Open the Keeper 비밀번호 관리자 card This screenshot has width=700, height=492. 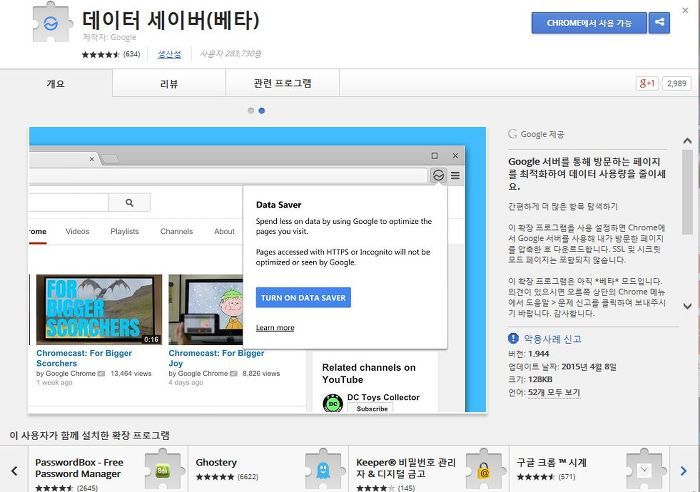429,469
